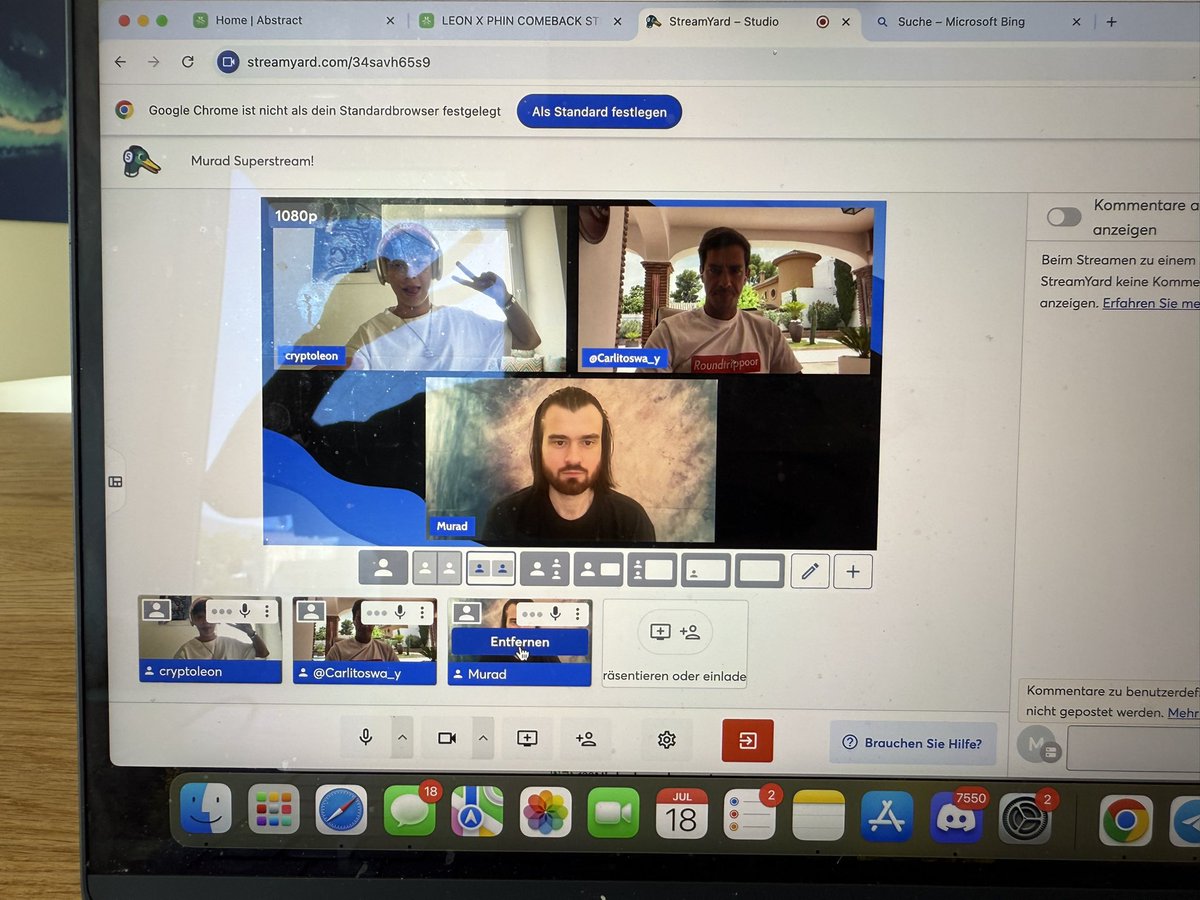Open the left sidebar panel icon
This screenshot has height=900, width=1200.
[x=115, y=482]
